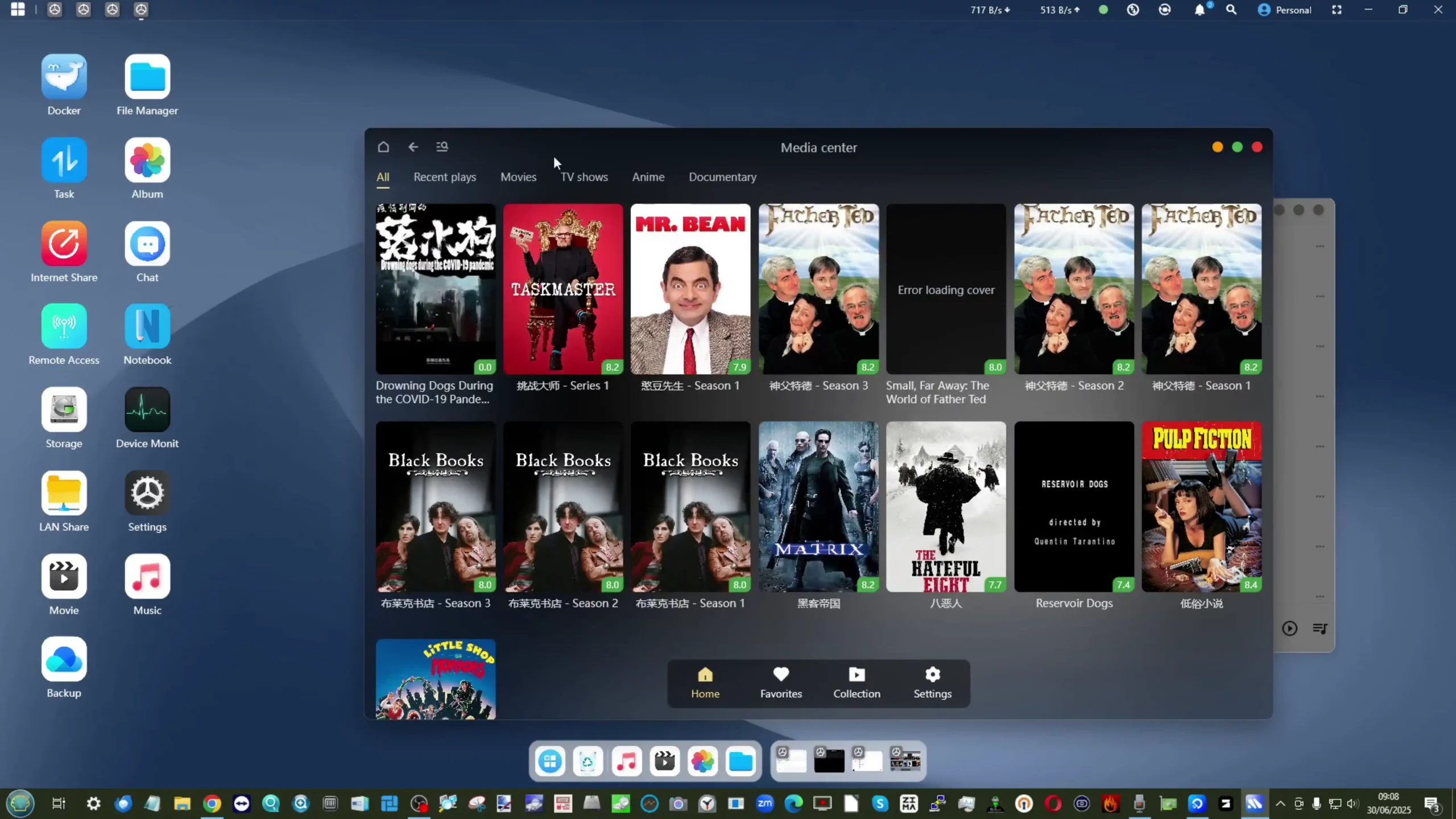Switch to Recent plays tab
The height and width of the screenshot is (819, 1456).
pos(445,177)
